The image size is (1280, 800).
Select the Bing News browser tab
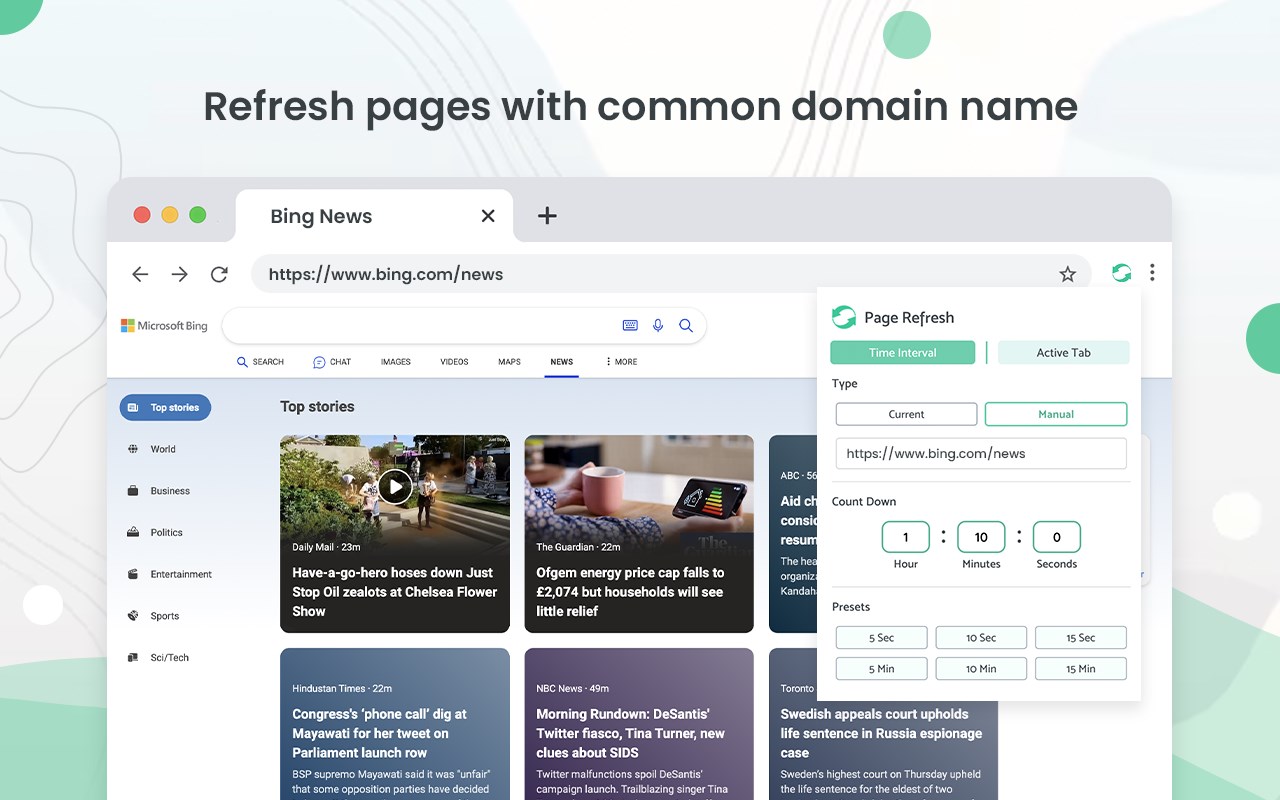tap(374, 216)
